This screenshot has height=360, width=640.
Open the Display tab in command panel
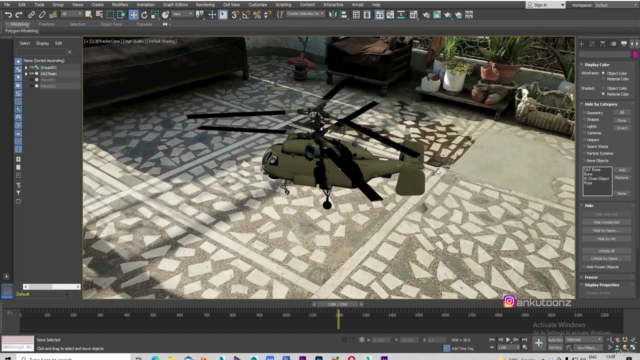pyautogui.click(x=624, y=44)
